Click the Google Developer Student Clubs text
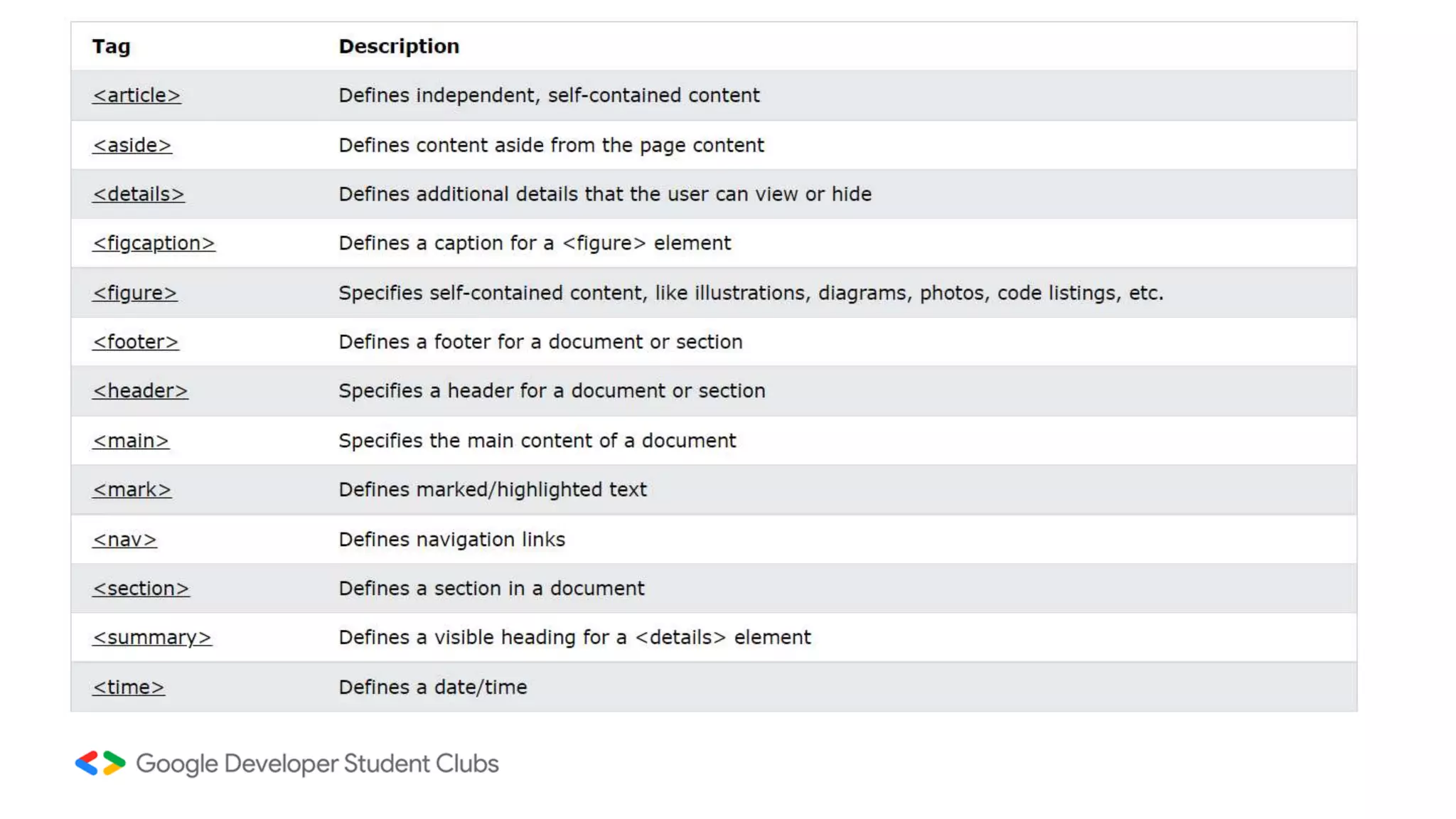 [x=317, y=764]
